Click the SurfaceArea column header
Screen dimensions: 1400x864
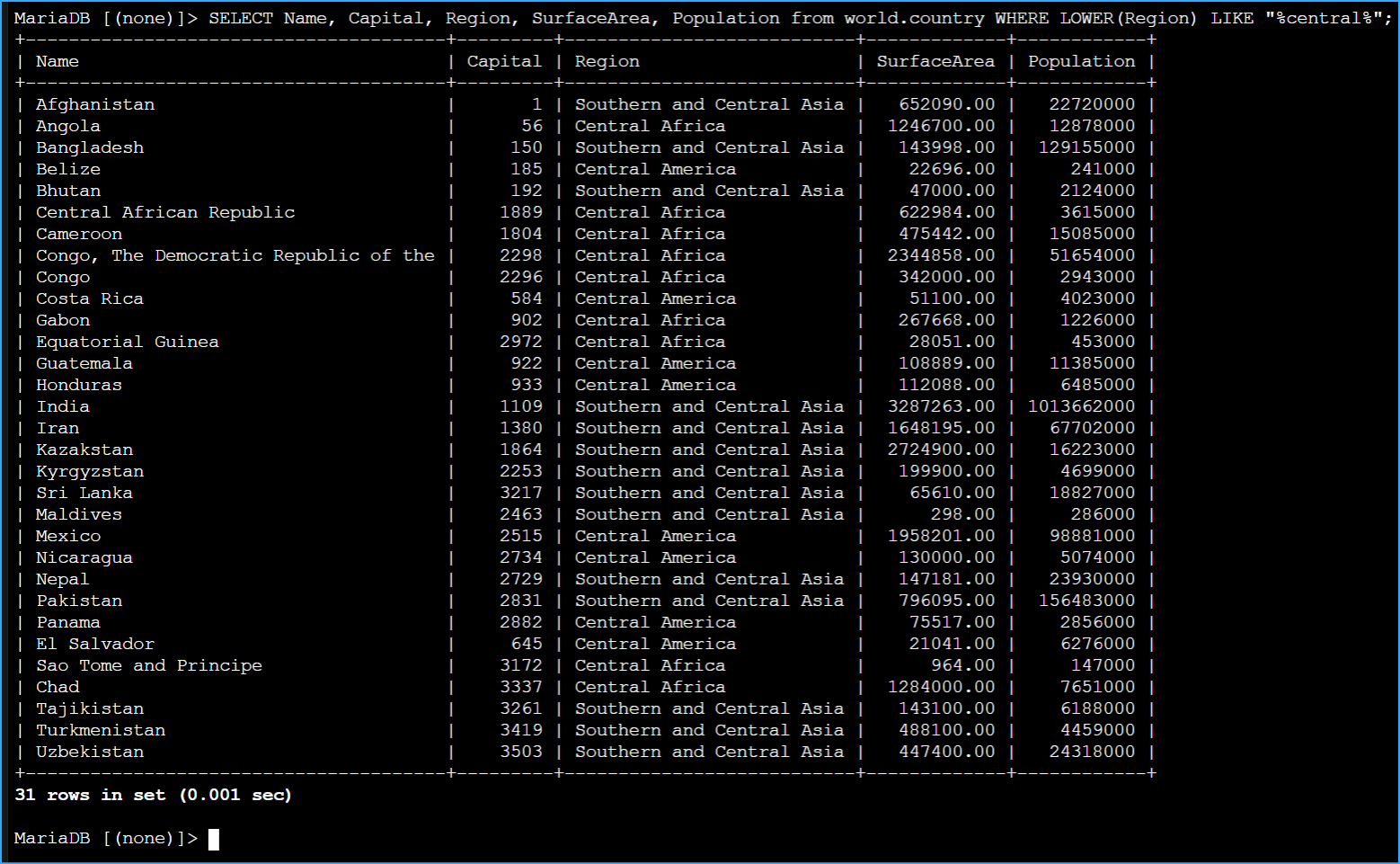pyautogui.click(x=935, y=61)
